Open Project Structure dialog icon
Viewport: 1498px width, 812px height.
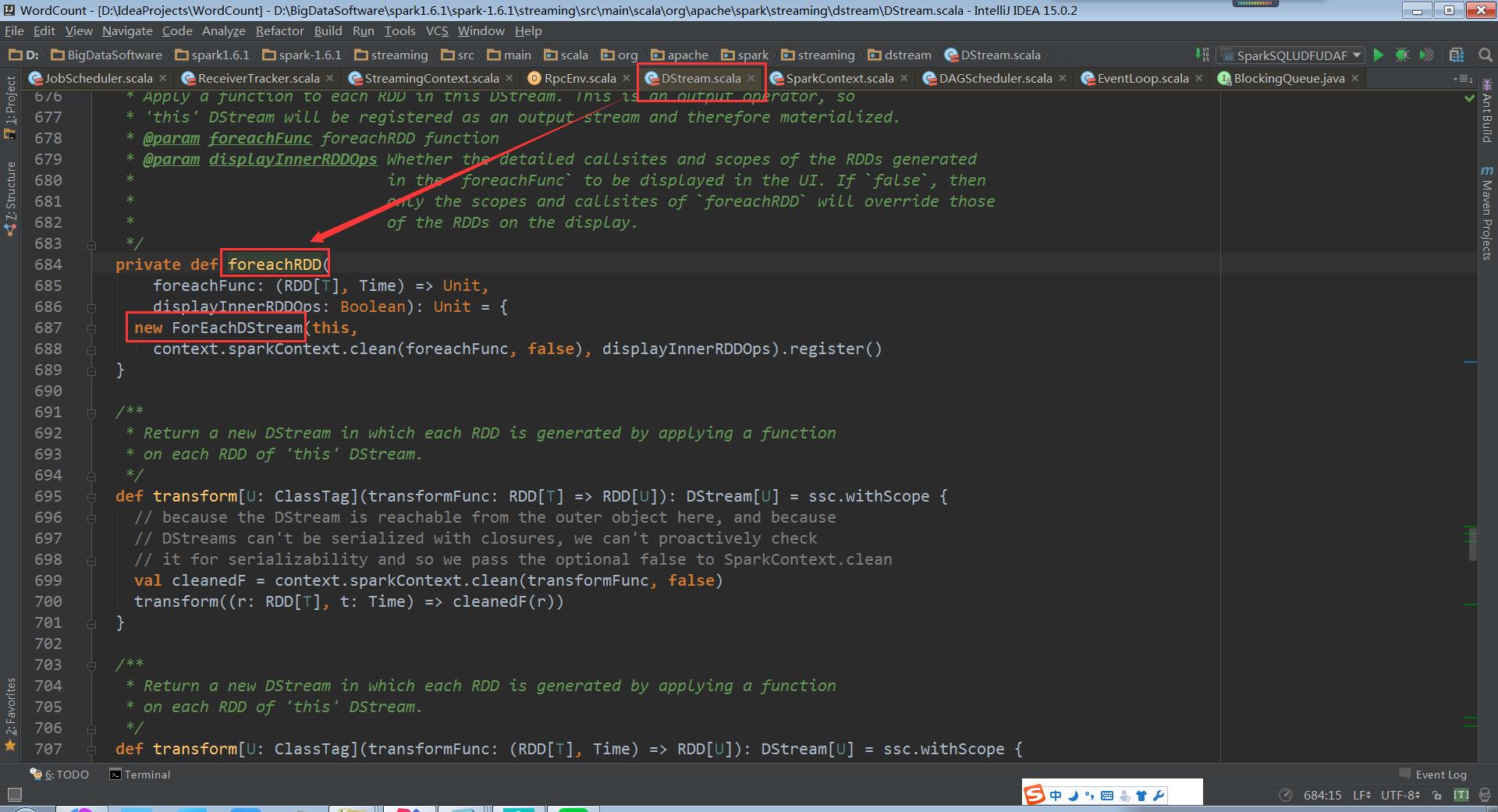coord(1456,55)
